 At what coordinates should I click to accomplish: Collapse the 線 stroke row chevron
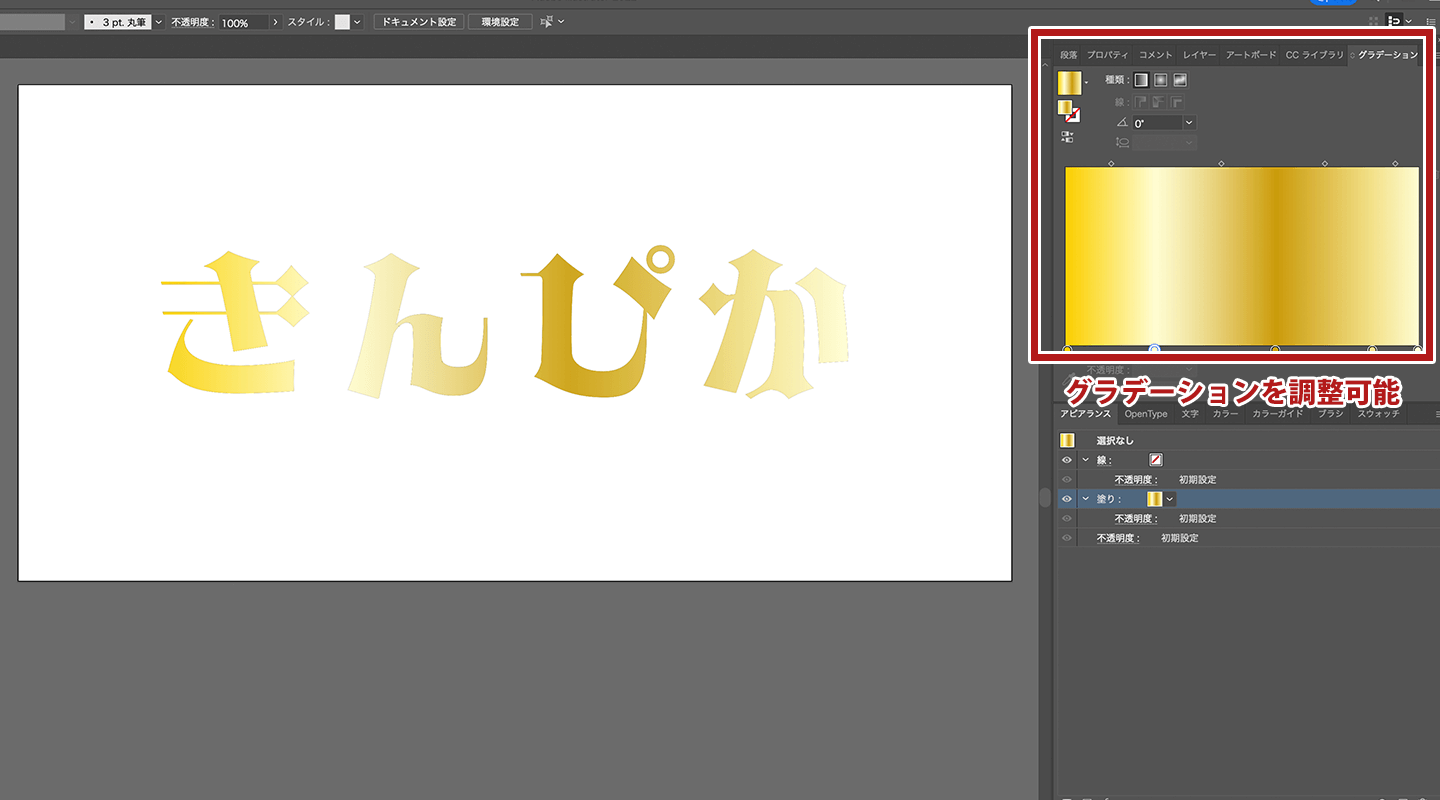1085,460
